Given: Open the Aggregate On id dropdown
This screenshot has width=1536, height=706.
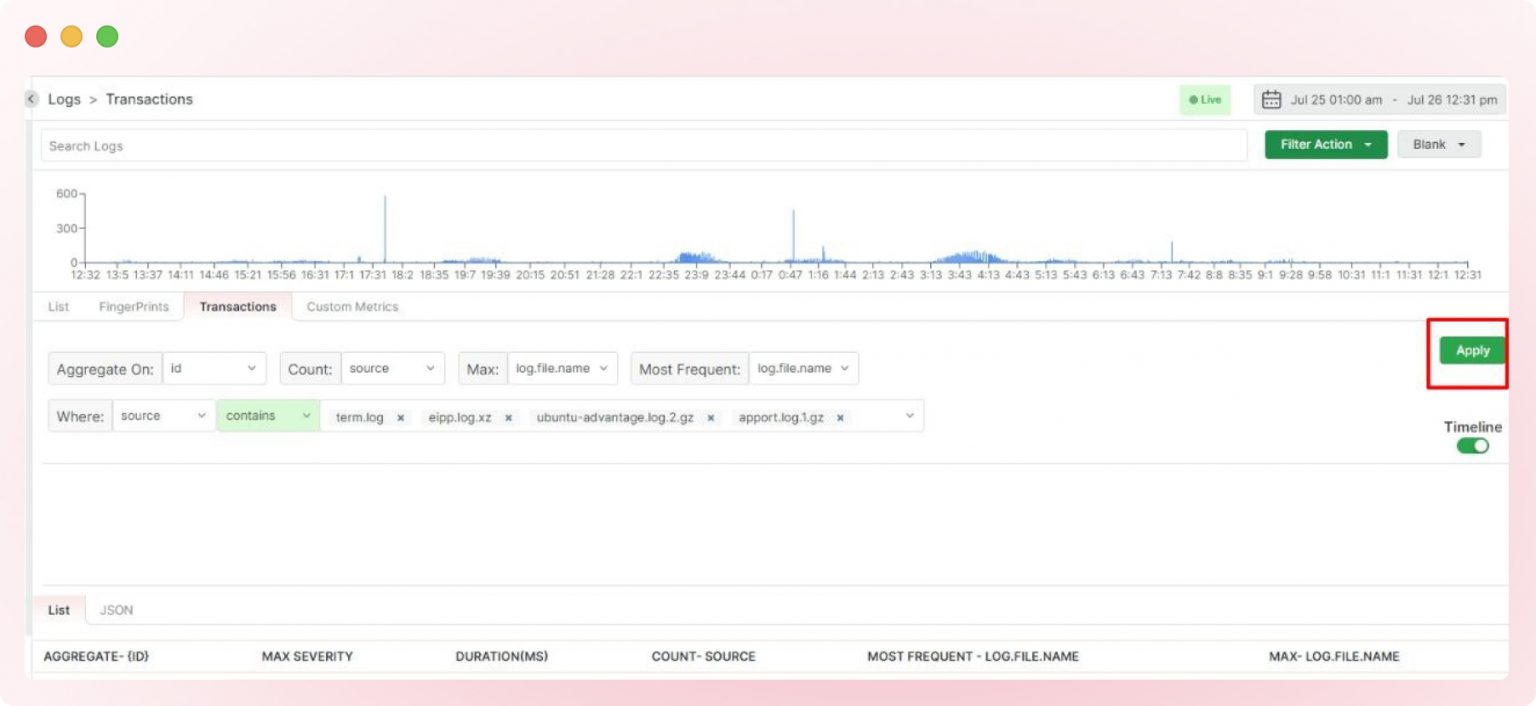Looking at the screenshot, I should (215, 368).
